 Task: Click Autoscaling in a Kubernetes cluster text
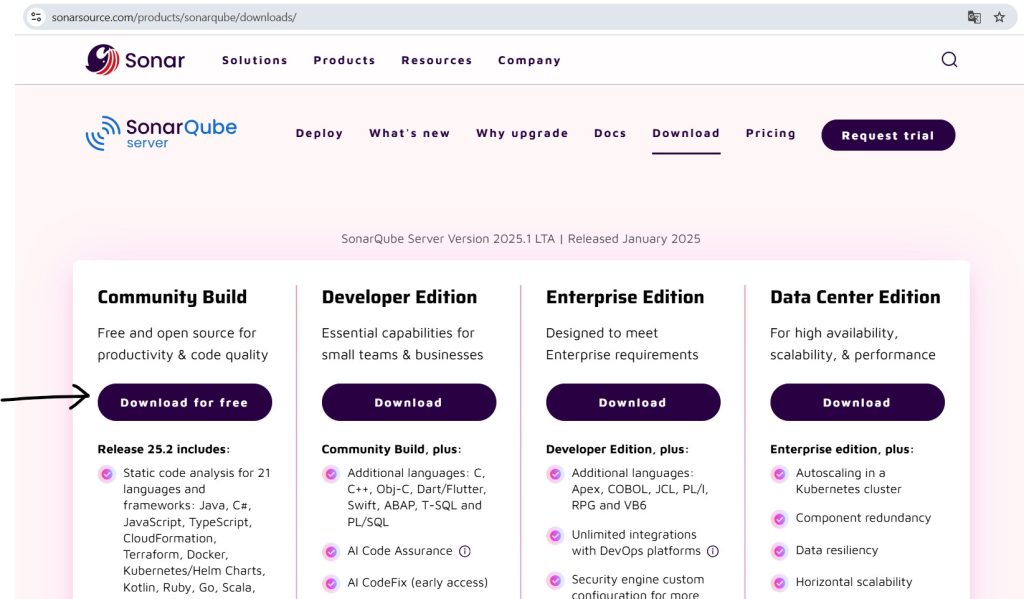click(848, 481)
